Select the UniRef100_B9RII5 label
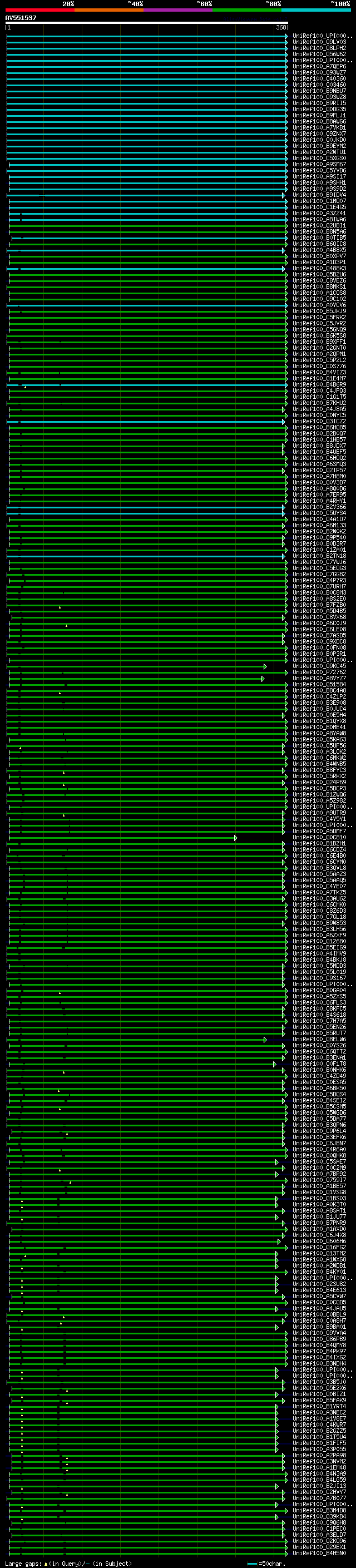 (x=319, y=103)
